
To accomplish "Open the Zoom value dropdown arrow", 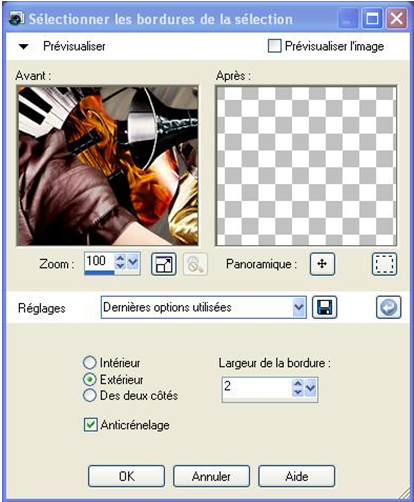I will [133, 262].
